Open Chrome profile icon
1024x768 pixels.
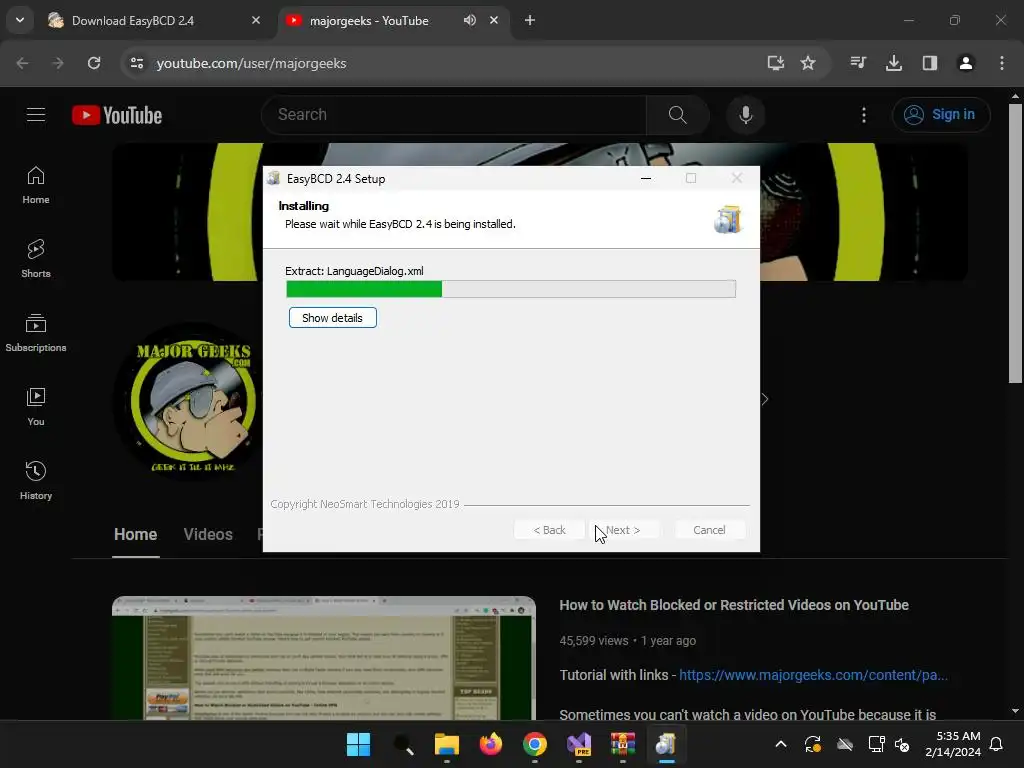point(966,63)
